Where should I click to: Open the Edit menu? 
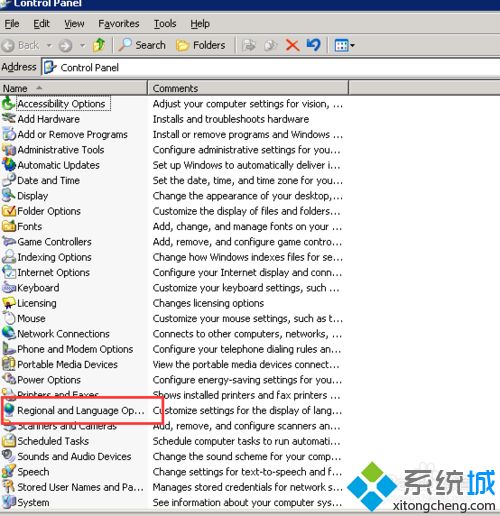[41, 24]
